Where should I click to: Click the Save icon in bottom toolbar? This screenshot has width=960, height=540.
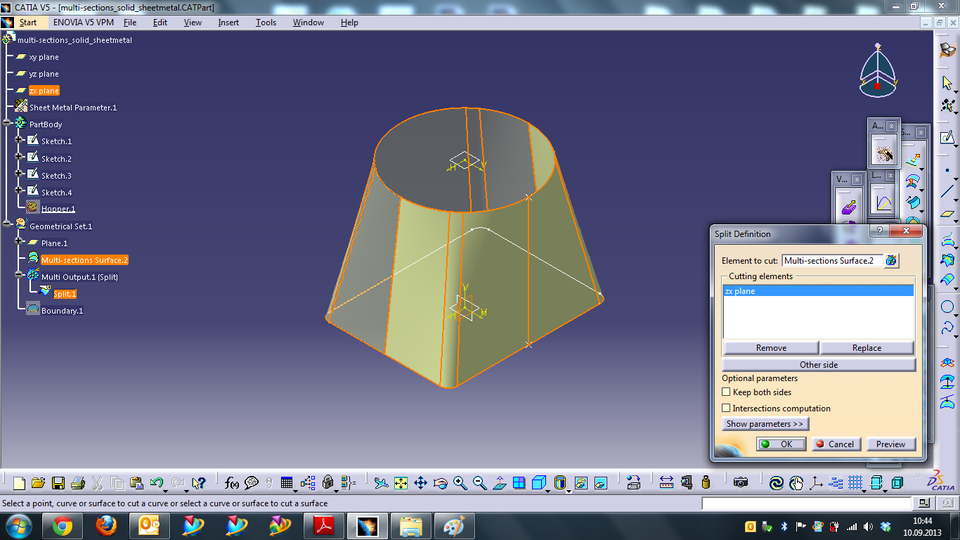59,483
